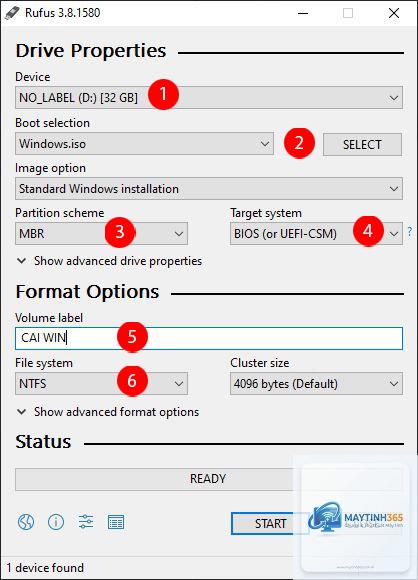The image size is (418, 580).
Task: Click the Status heading
Action: [x=43, y=442]
